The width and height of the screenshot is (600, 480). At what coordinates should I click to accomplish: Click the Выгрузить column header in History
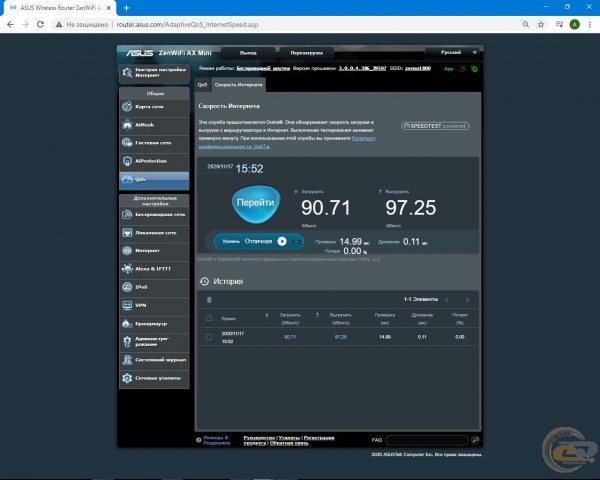pos(341,318)
